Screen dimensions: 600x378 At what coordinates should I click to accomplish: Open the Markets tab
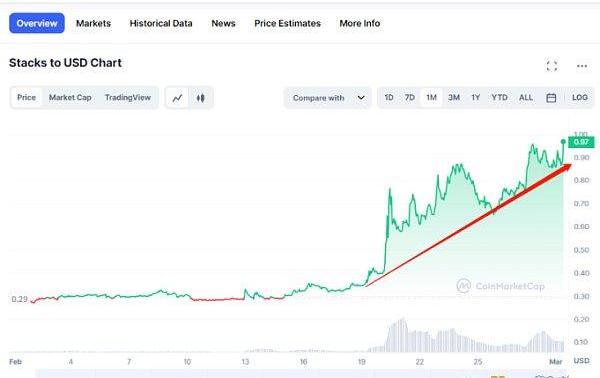(x=93, y=23)
